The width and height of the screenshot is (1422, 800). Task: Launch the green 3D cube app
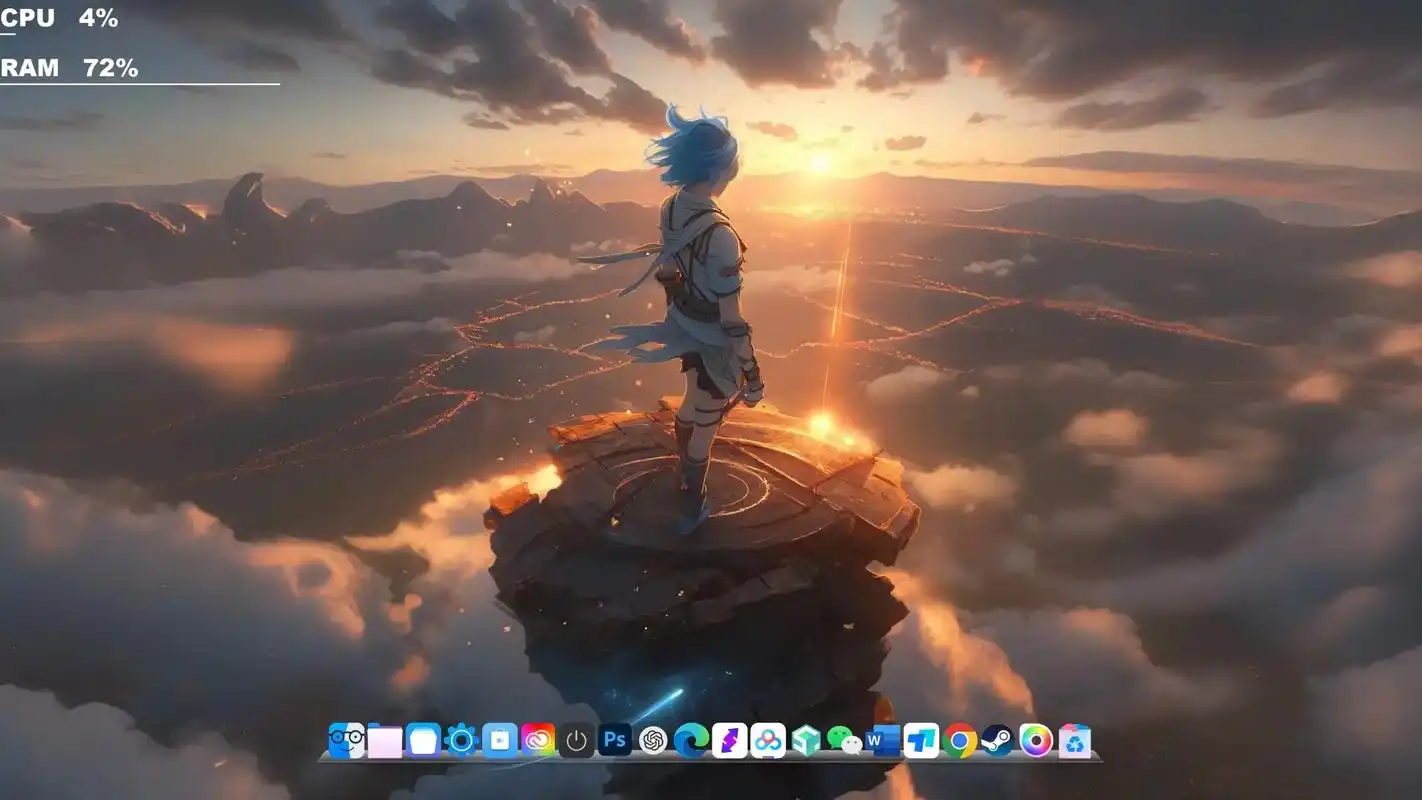(x=808, y=741)
